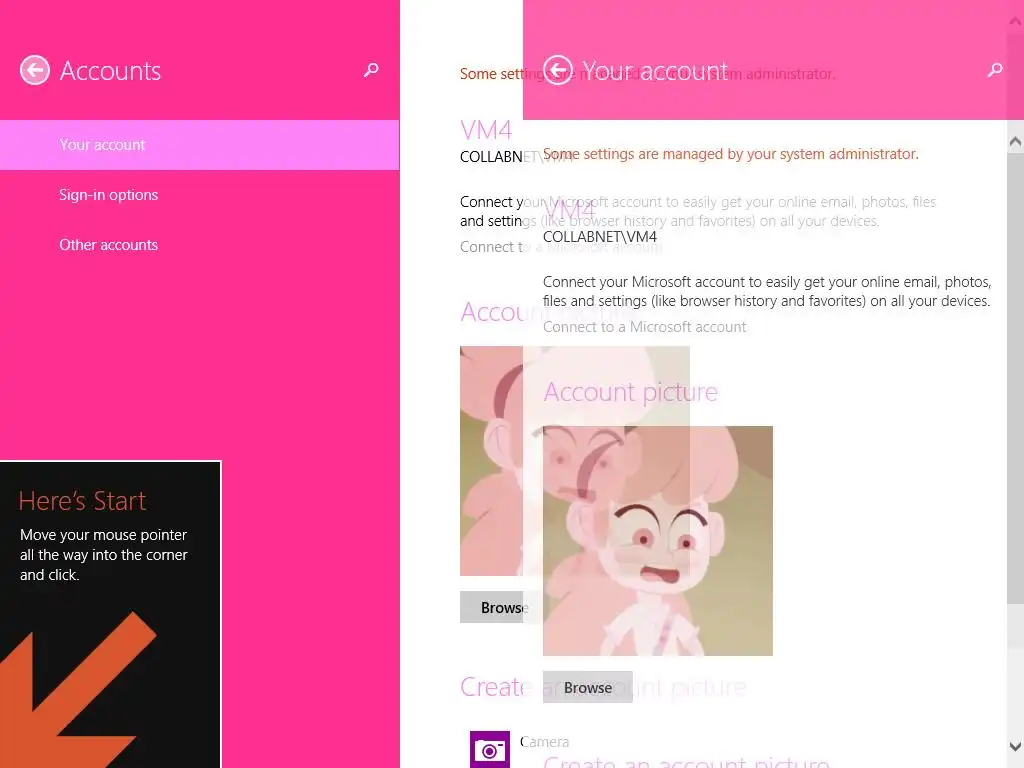Click the Here's Start tip tile
This screenshot has width=1024, height=768.
point(110,615)
